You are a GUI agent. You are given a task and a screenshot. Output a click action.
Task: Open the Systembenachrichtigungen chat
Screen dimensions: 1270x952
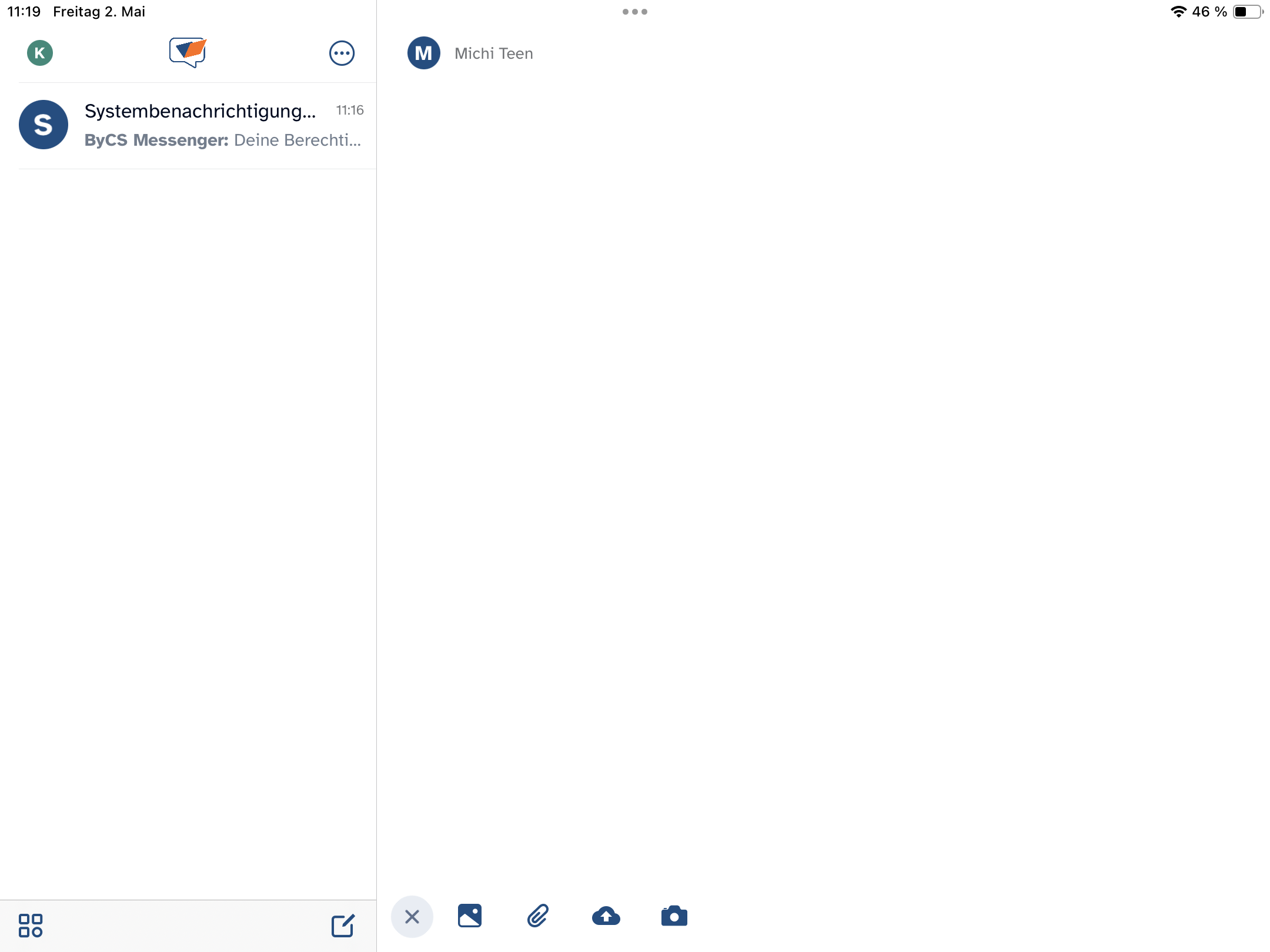click(x=200, y=111)
